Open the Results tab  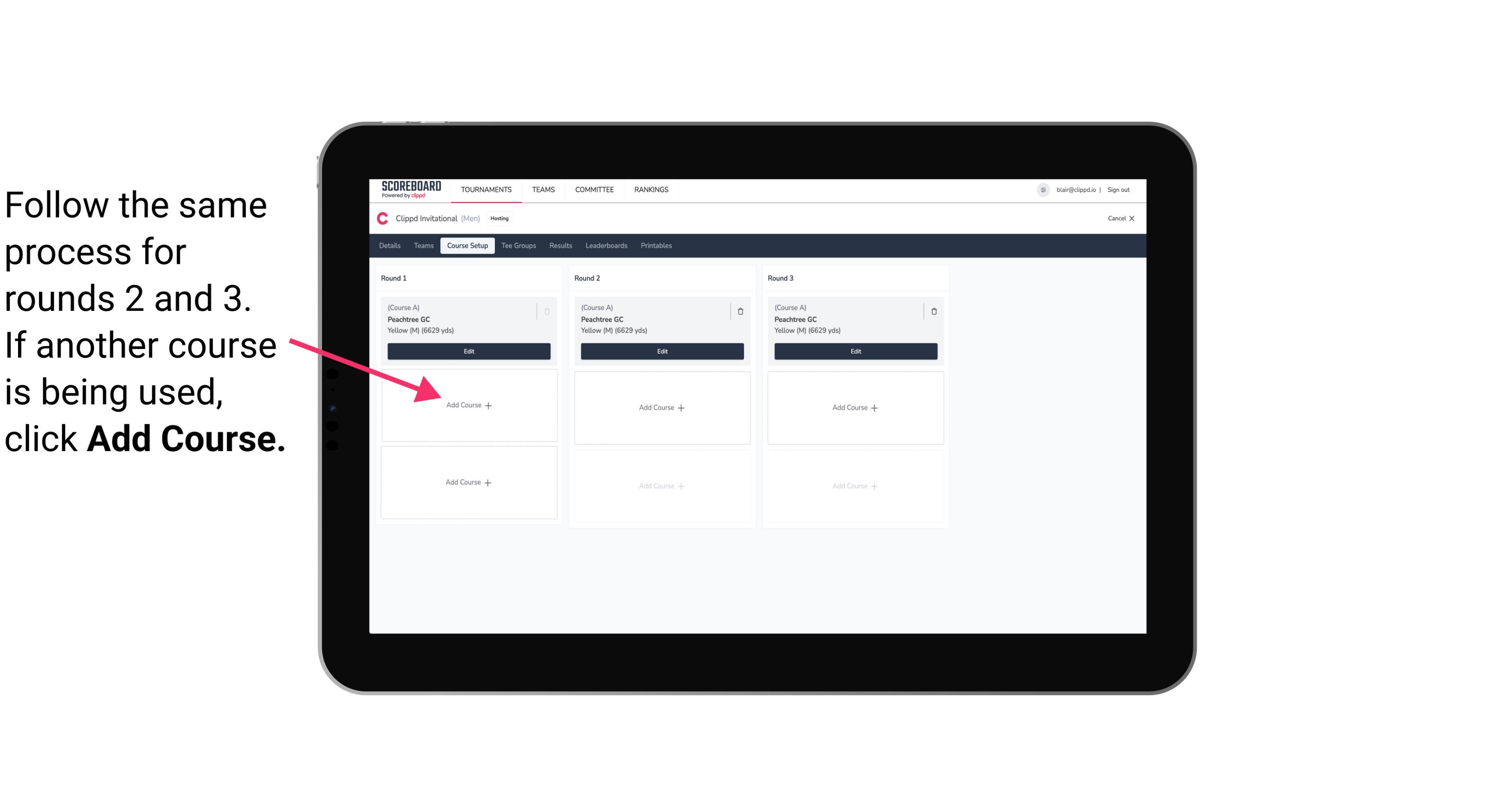coord(559,246)
